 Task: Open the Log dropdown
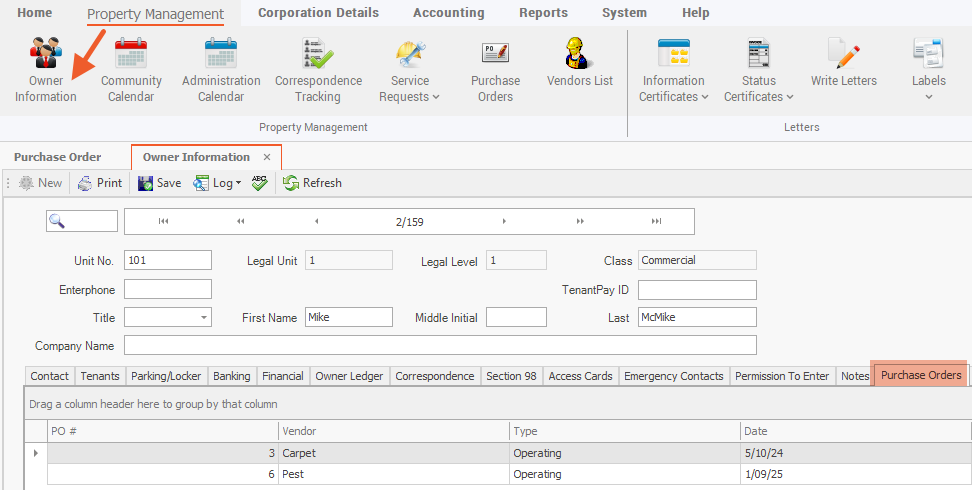[x=217, y=183]
